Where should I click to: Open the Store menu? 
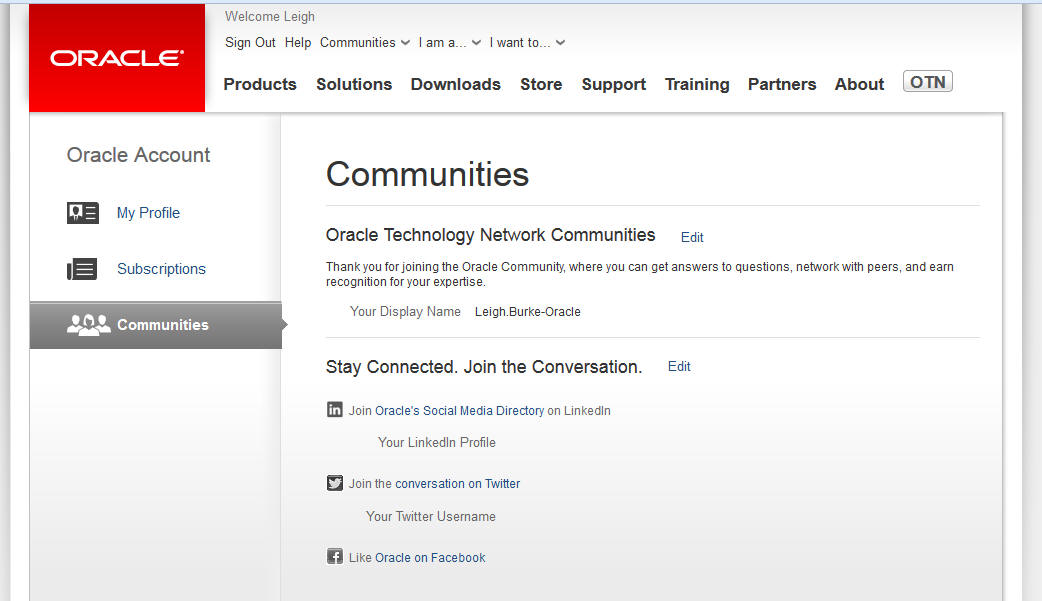coord(541,84)
